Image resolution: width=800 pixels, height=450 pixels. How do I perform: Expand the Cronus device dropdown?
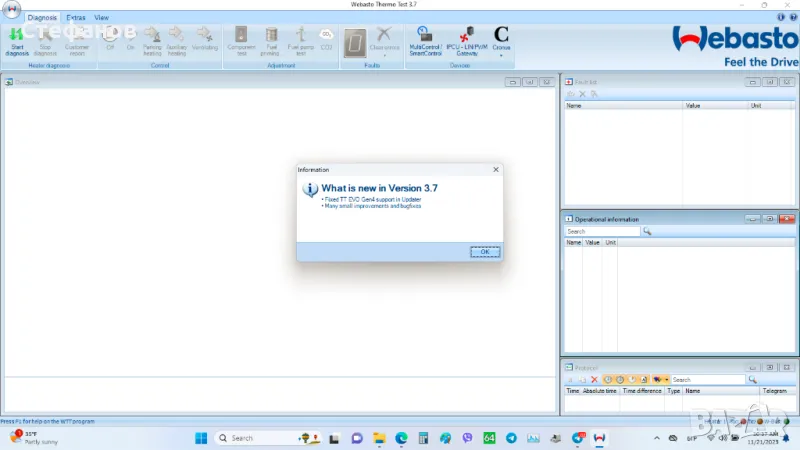tap(501, 55)
